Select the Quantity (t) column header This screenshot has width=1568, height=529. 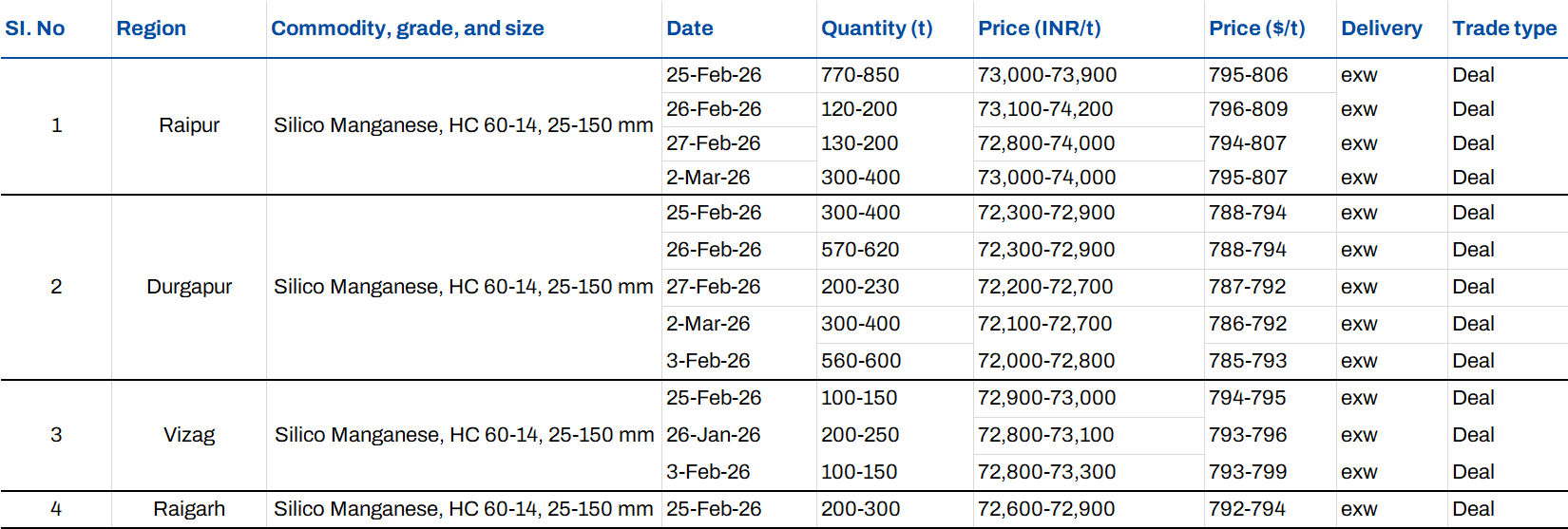tap(876, 28)
